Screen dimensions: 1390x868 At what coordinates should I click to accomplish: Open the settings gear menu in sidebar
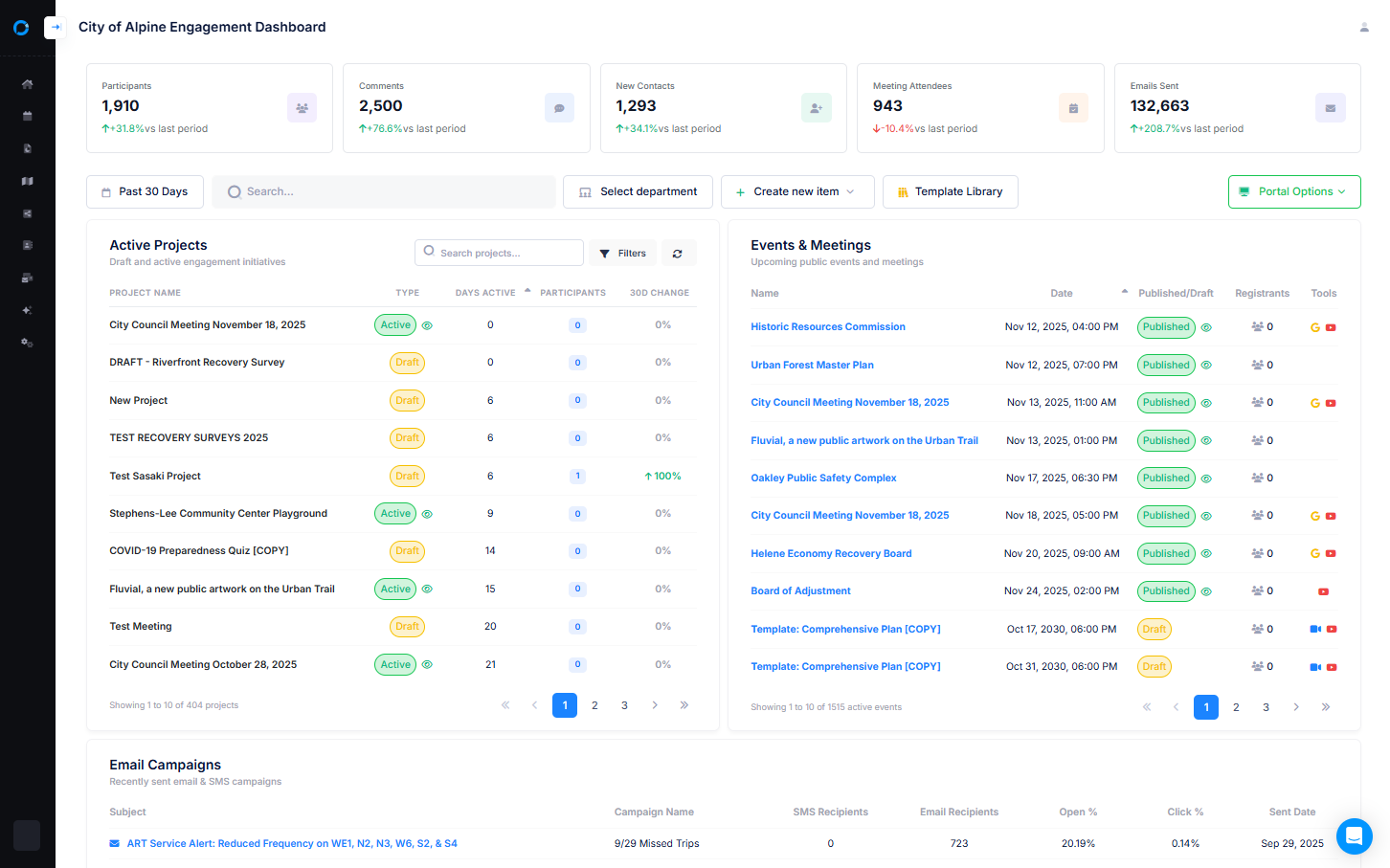click(27, 342)
